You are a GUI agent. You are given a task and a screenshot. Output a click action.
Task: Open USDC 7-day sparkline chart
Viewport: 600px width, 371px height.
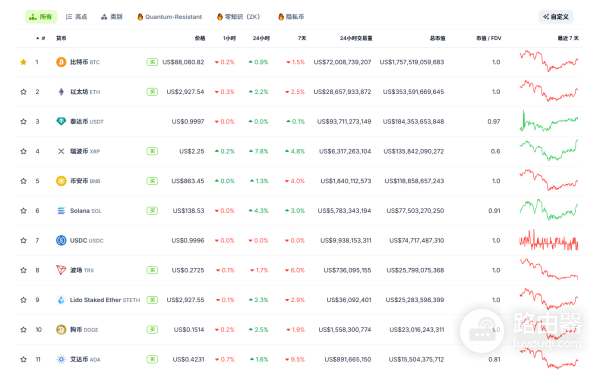[549, 240]
